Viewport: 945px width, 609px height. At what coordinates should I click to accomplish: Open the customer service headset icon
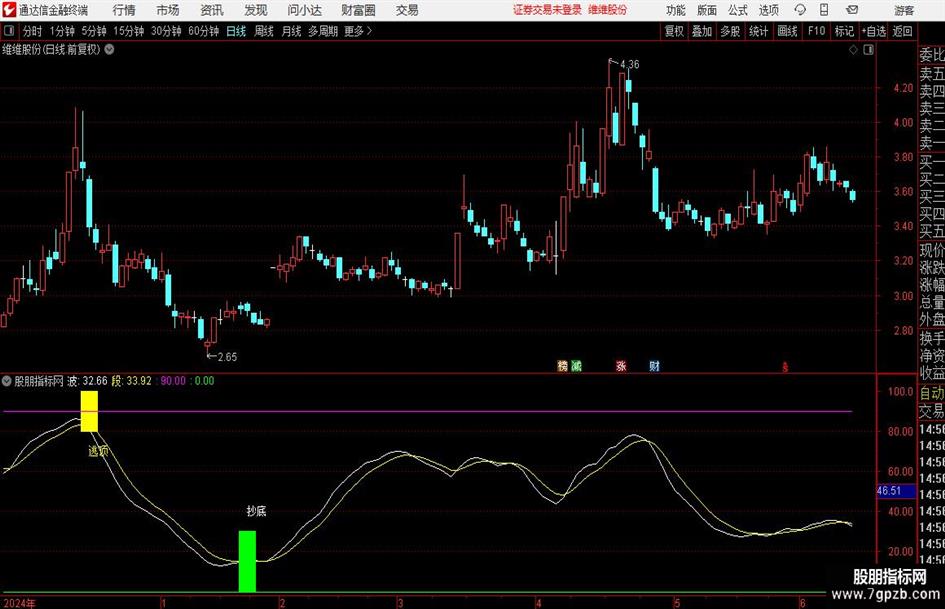(800, 10)
